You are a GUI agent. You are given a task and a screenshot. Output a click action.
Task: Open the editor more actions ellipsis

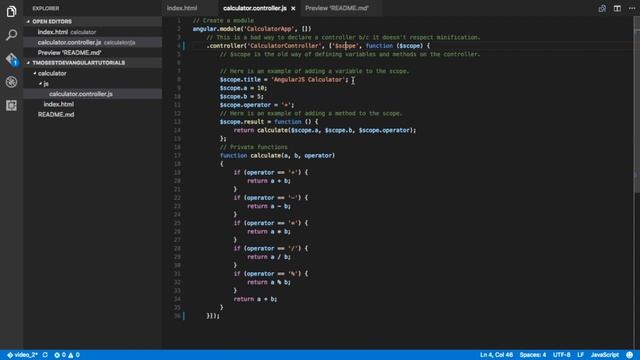click(631, 8)
